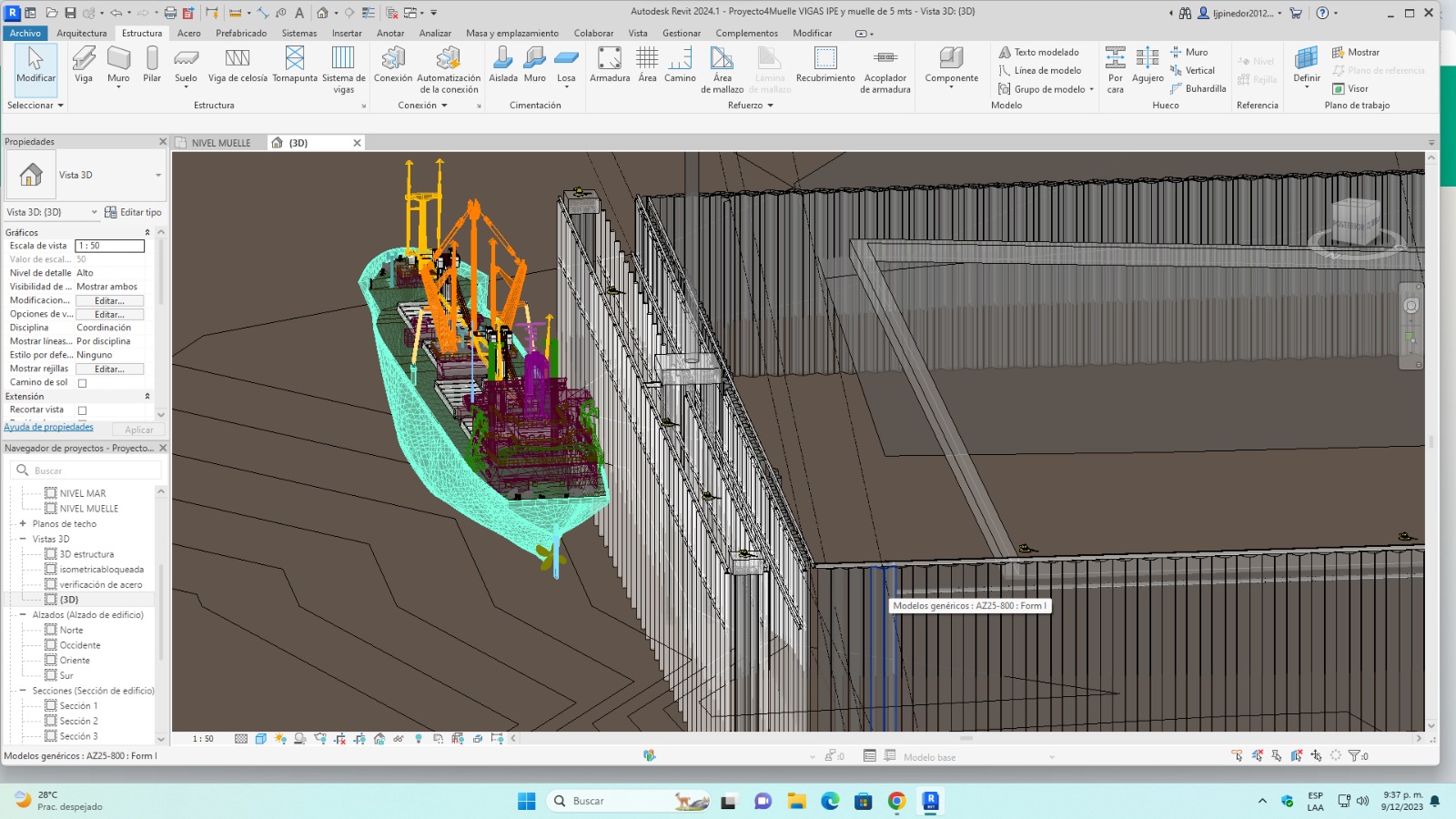Toggle the Camino de sol checkbox
This screenshot has width=1456, height=819.
pos(82,382)
